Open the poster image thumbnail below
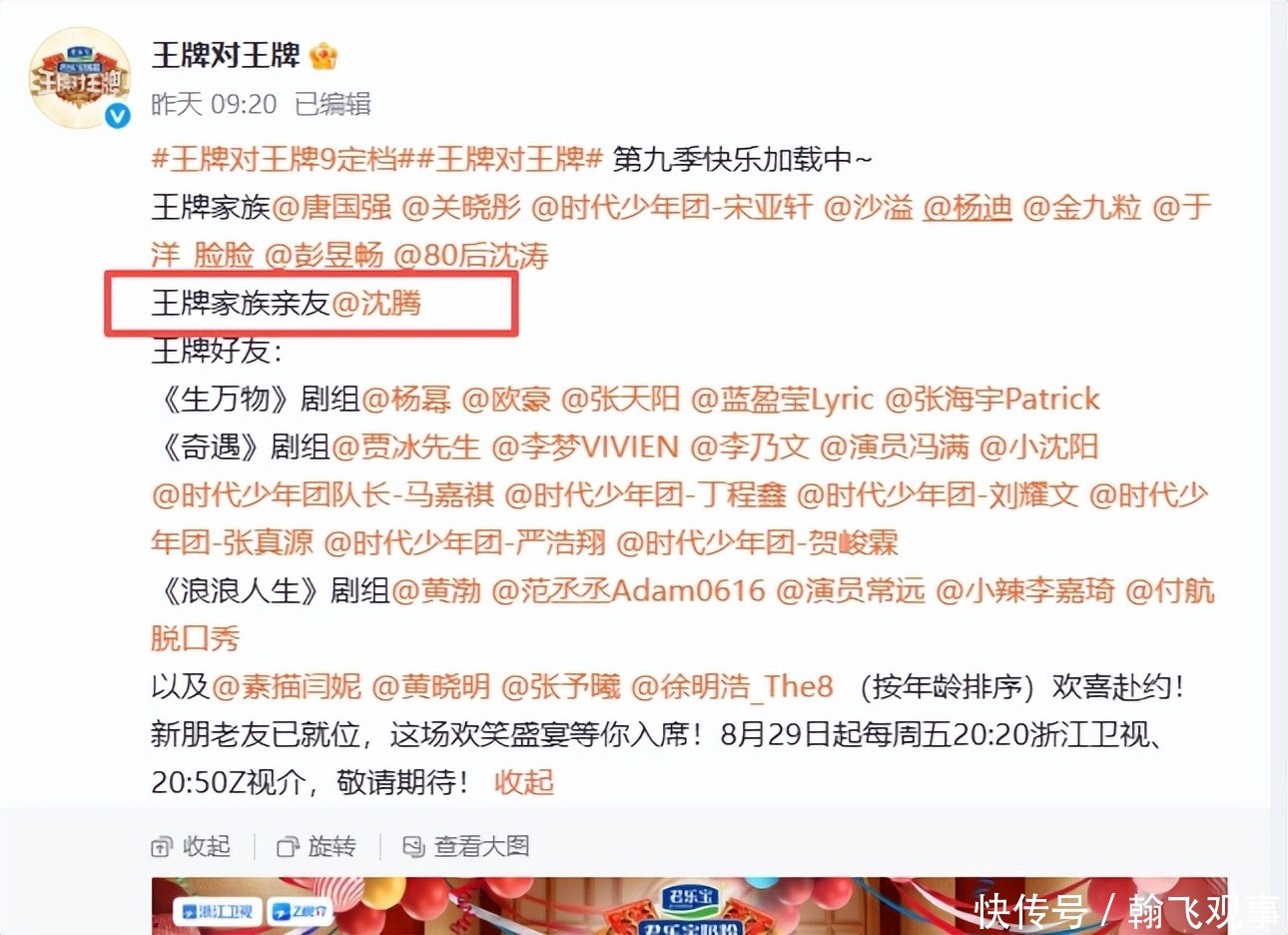The width and height of the screenshot is (1288, 935). point(689,906)
